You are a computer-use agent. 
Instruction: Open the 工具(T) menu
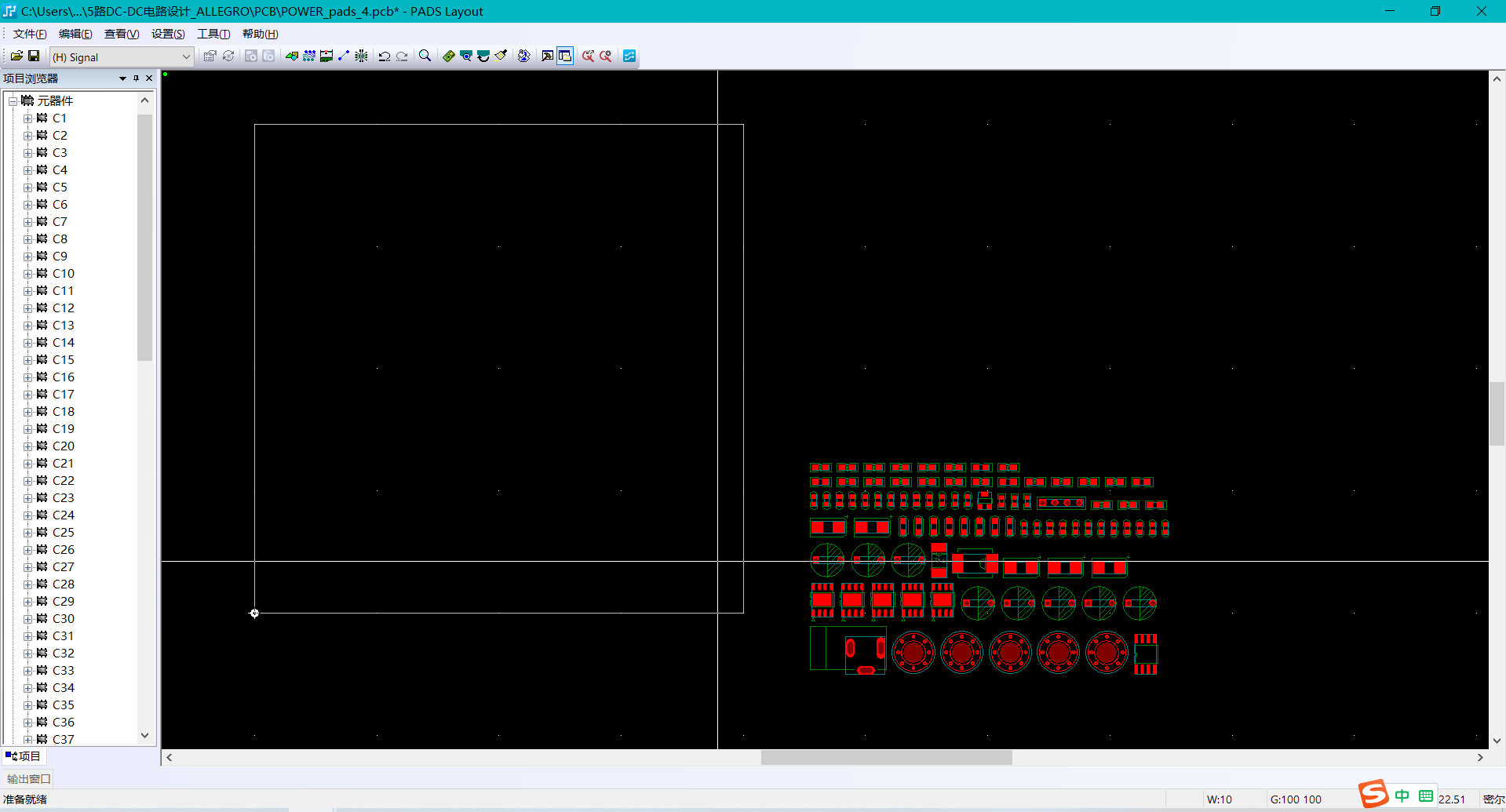tap(213, 34)
